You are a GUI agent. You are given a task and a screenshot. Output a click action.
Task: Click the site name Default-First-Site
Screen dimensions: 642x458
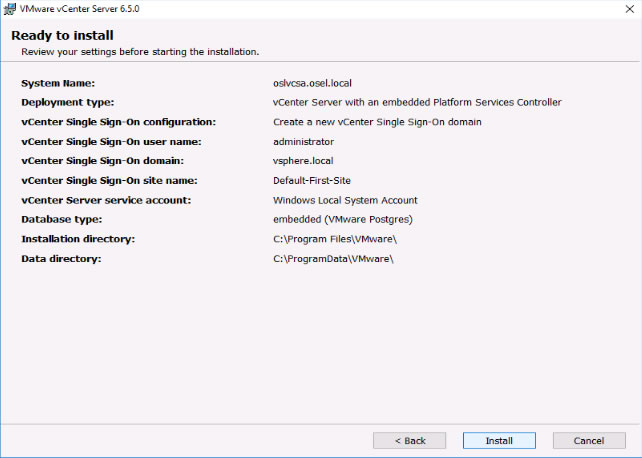pyautogui.click(x=312, y=180)
